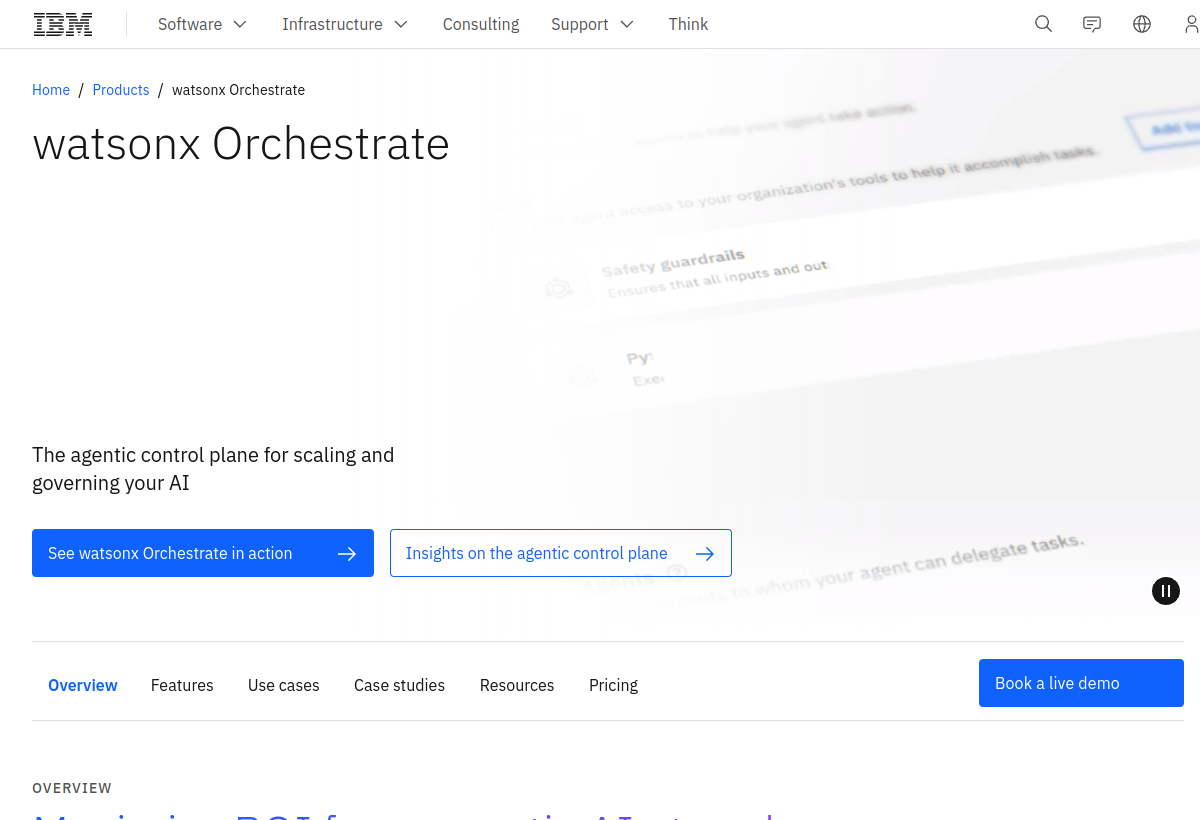
Task: Select the Overview tab
Action: click(83, 685)
